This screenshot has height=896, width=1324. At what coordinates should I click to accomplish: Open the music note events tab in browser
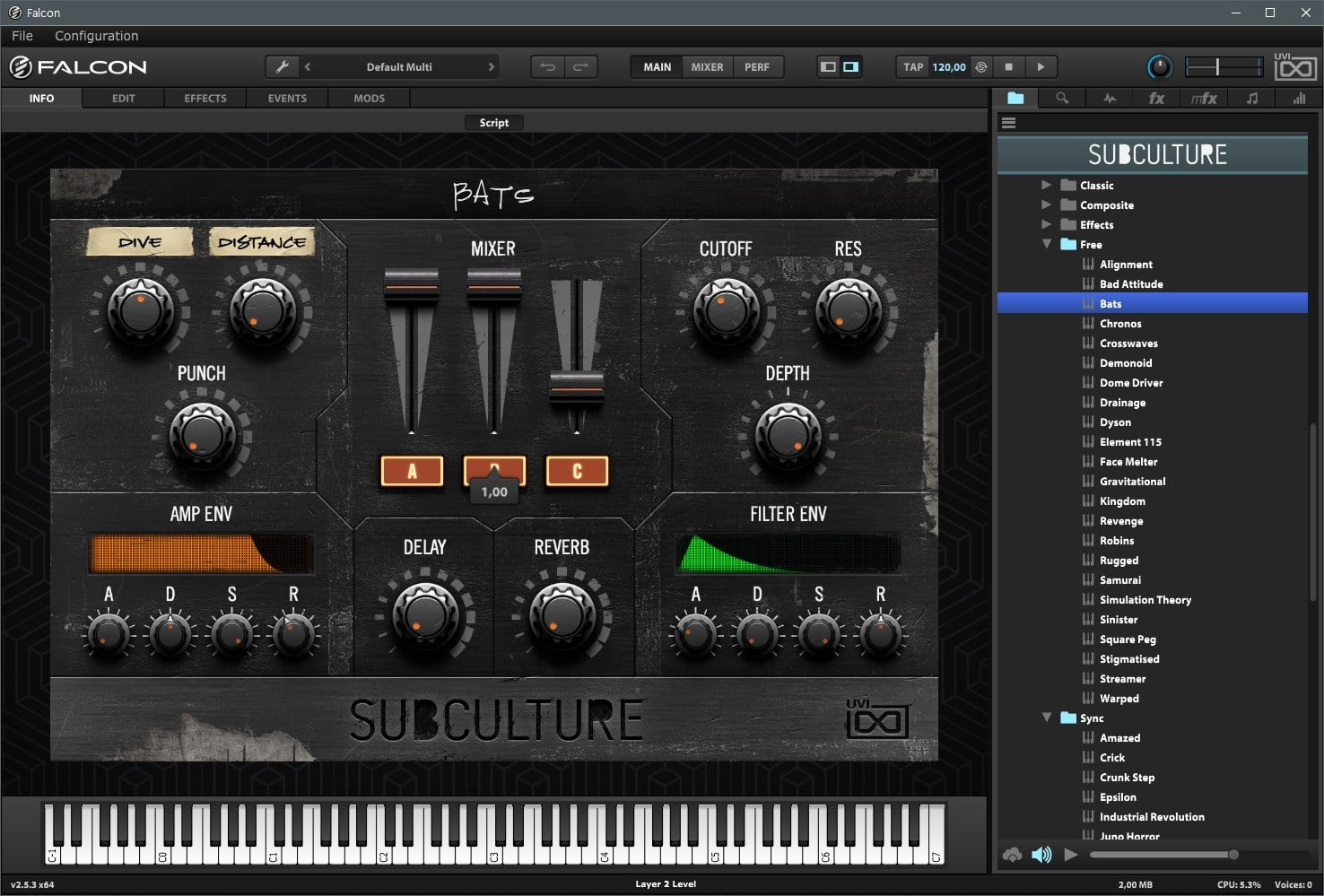click(x=1252, y=99)
